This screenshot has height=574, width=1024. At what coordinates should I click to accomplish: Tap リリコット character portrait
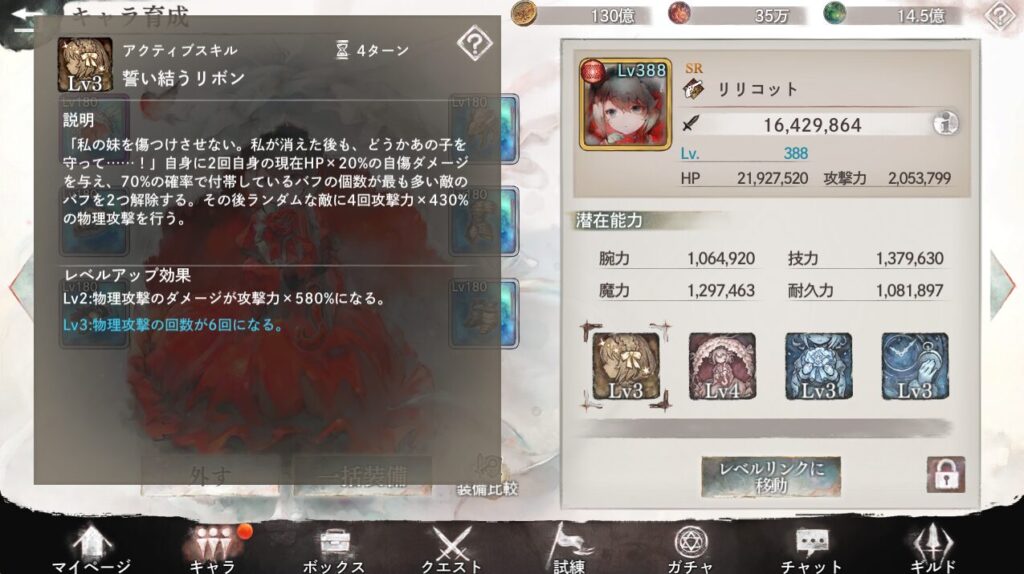coord(625,104)
